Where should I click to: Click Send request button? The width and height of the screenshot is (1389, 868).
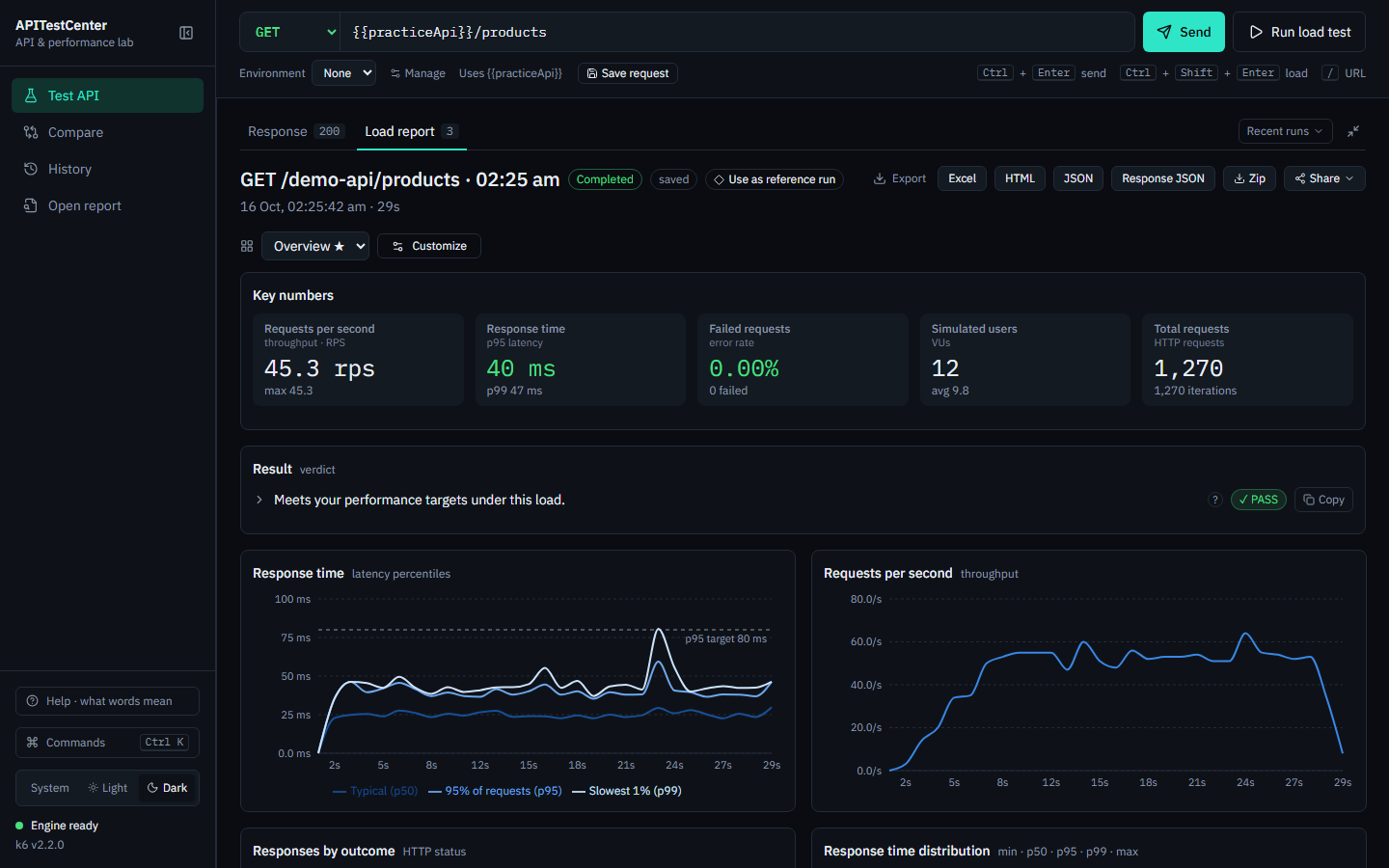pos(1184,32)
